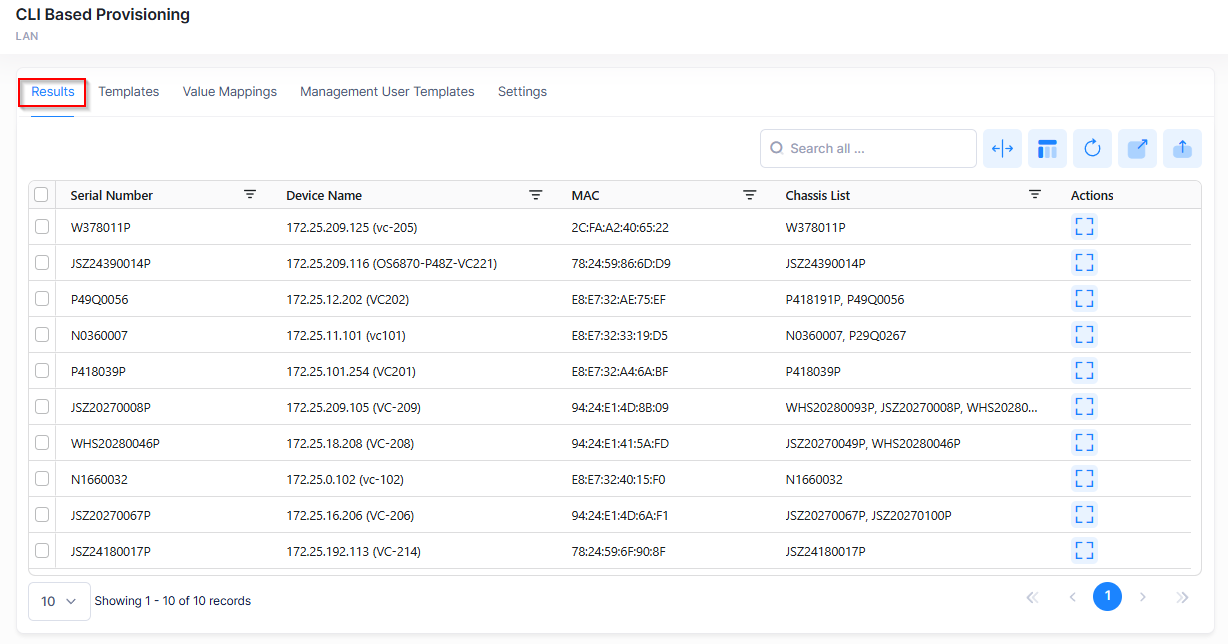
Task: Open the page size dropdown showing 10
Action: click(59, 601)
